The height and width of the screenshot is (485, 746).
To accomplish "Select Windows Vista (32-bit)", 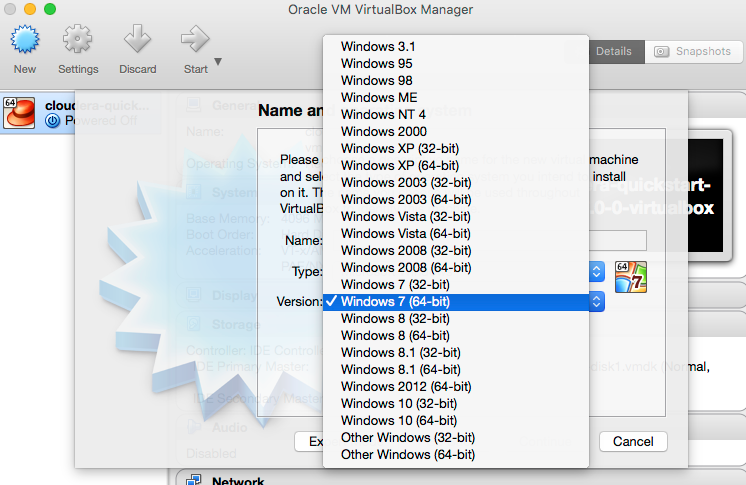I will click(x=456, y=217).
